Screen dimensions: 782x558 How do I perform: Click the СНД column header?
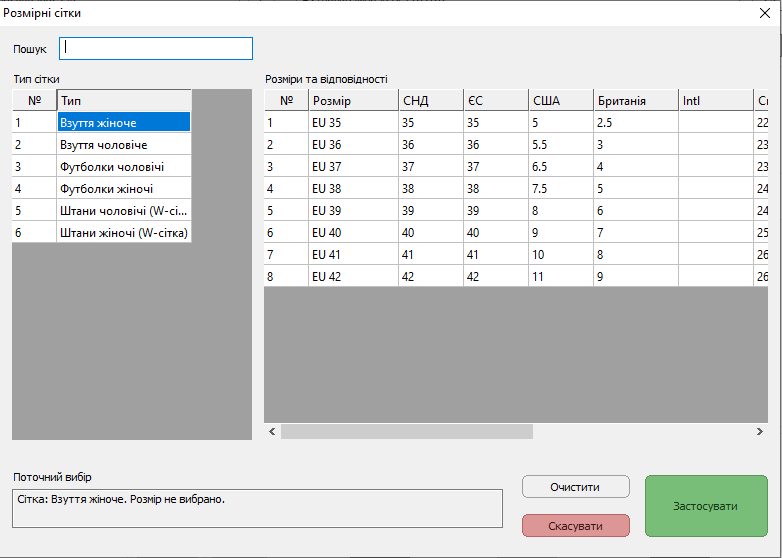tap(430, 100)
